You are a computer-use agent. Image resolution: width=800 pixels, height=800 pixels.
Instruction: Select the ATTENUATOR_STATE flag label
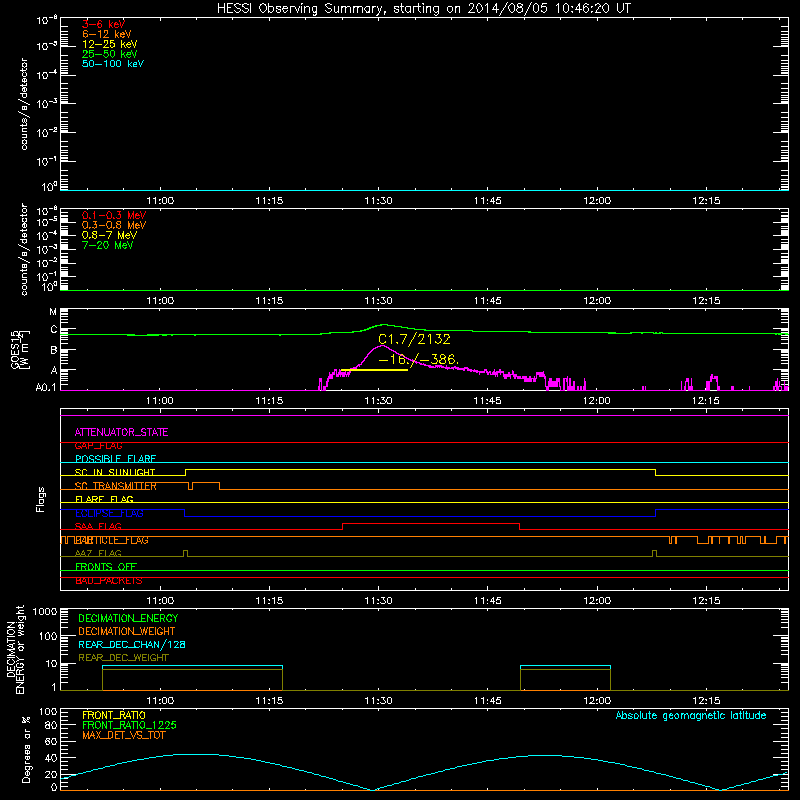click(x=121, y=432)
